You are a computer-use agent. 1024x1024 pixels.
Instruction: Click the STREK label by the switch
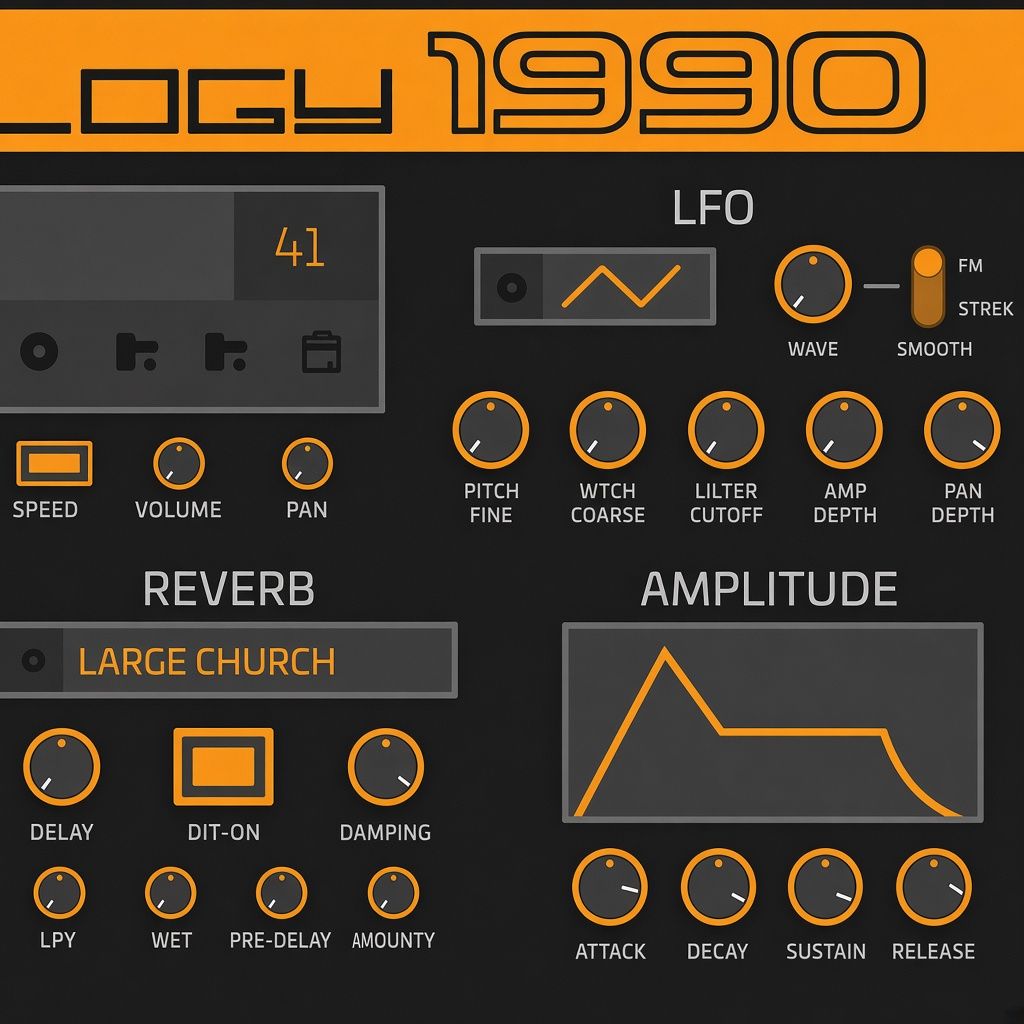click(985, 308)
